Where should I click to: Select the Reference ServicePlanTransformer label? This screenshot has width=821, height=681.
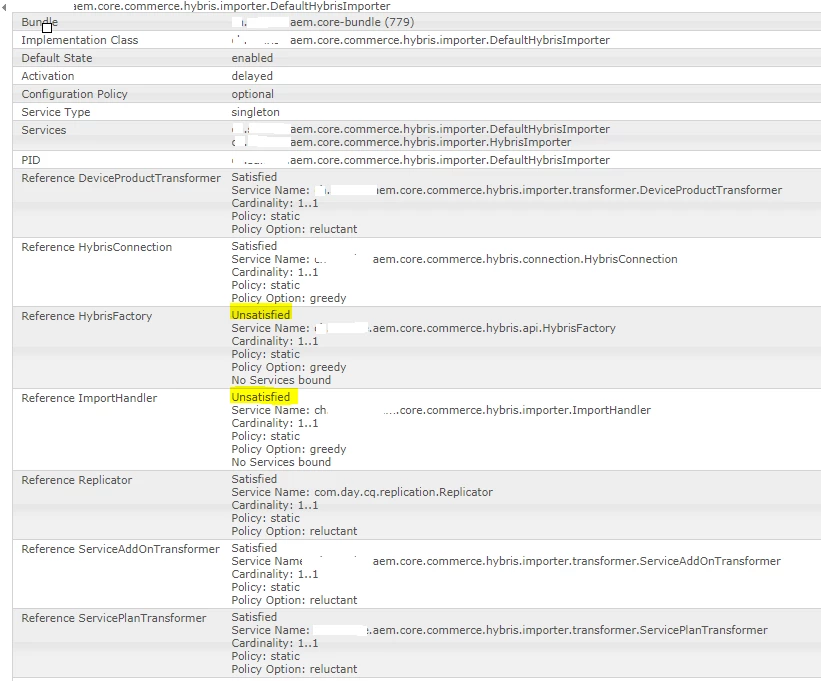coord(114,618)
